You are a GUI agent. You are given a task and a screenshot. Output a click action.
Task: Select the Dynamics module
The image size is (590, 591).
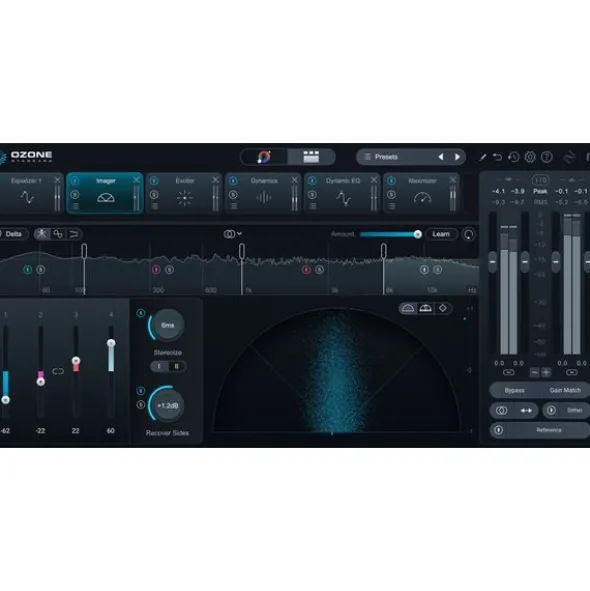pyautogui.click(x=263, y=193)
